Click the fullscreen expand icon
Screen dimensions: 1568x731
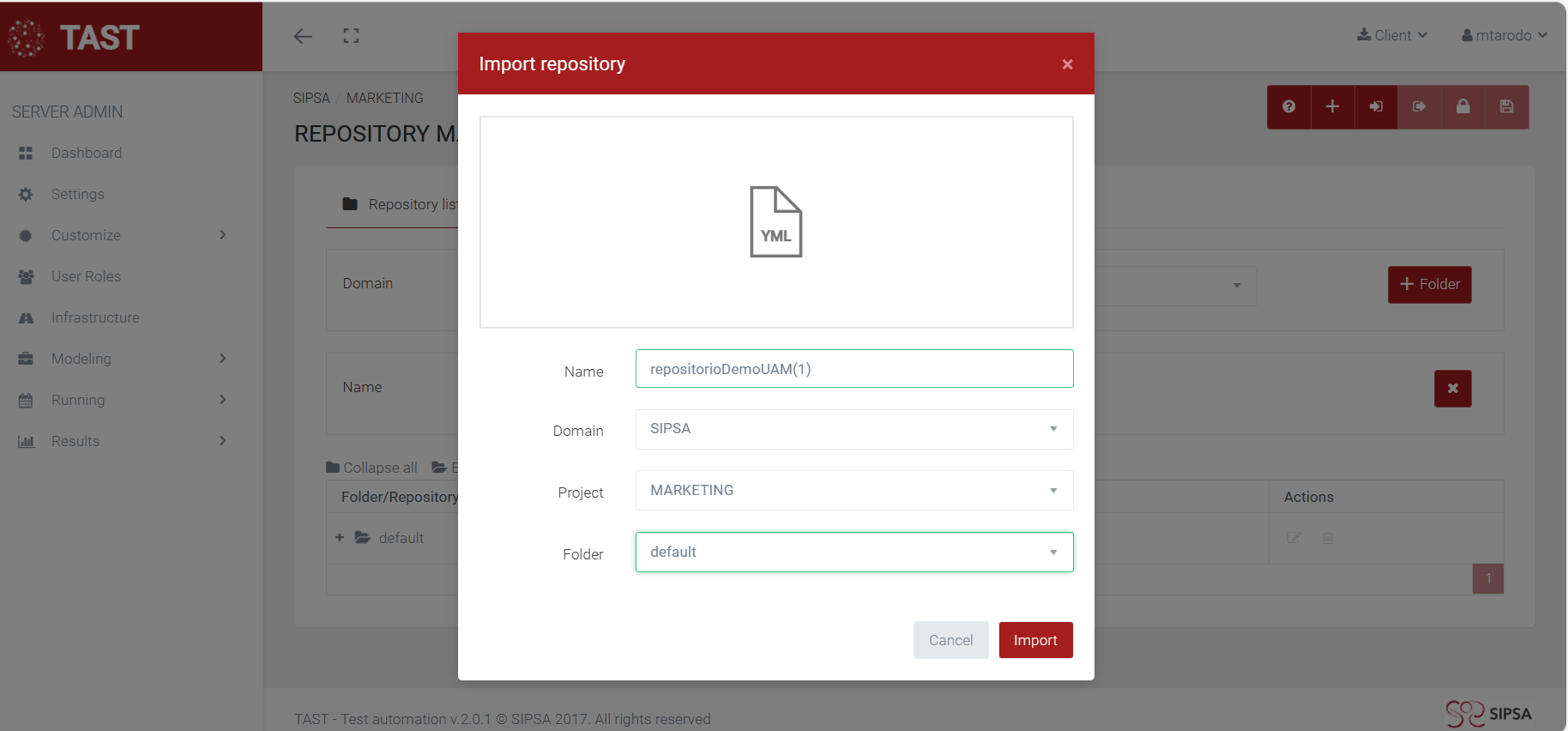(351, 36)
